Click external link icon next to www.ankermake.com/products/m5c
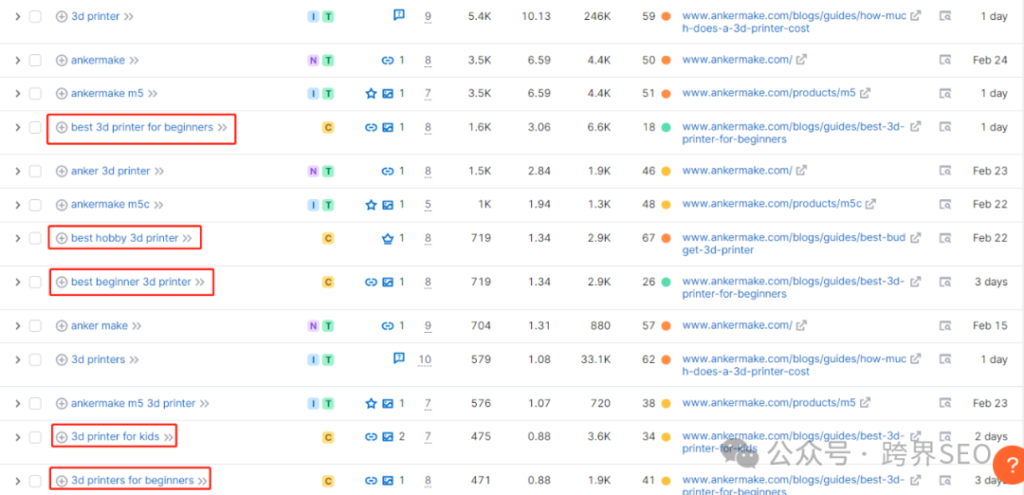Screen dimensions: 1024x495 point(870,204)
